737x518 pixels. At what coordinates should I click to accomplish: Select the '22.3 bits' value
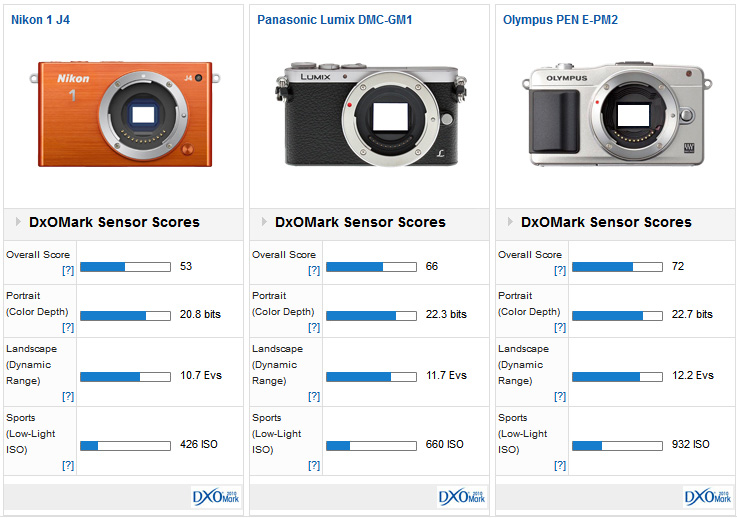click(x=446, y=314)
